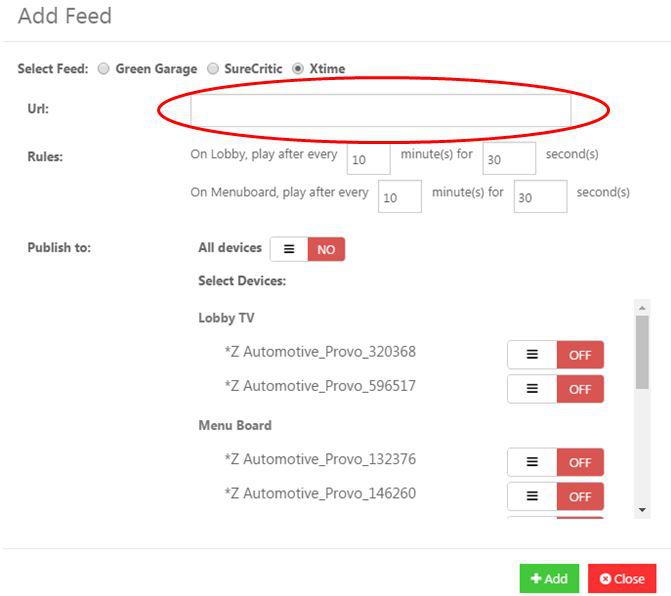This screenshot has width=671, height=596.
Task: Click the Rules label
Action: tap(45, 157)
